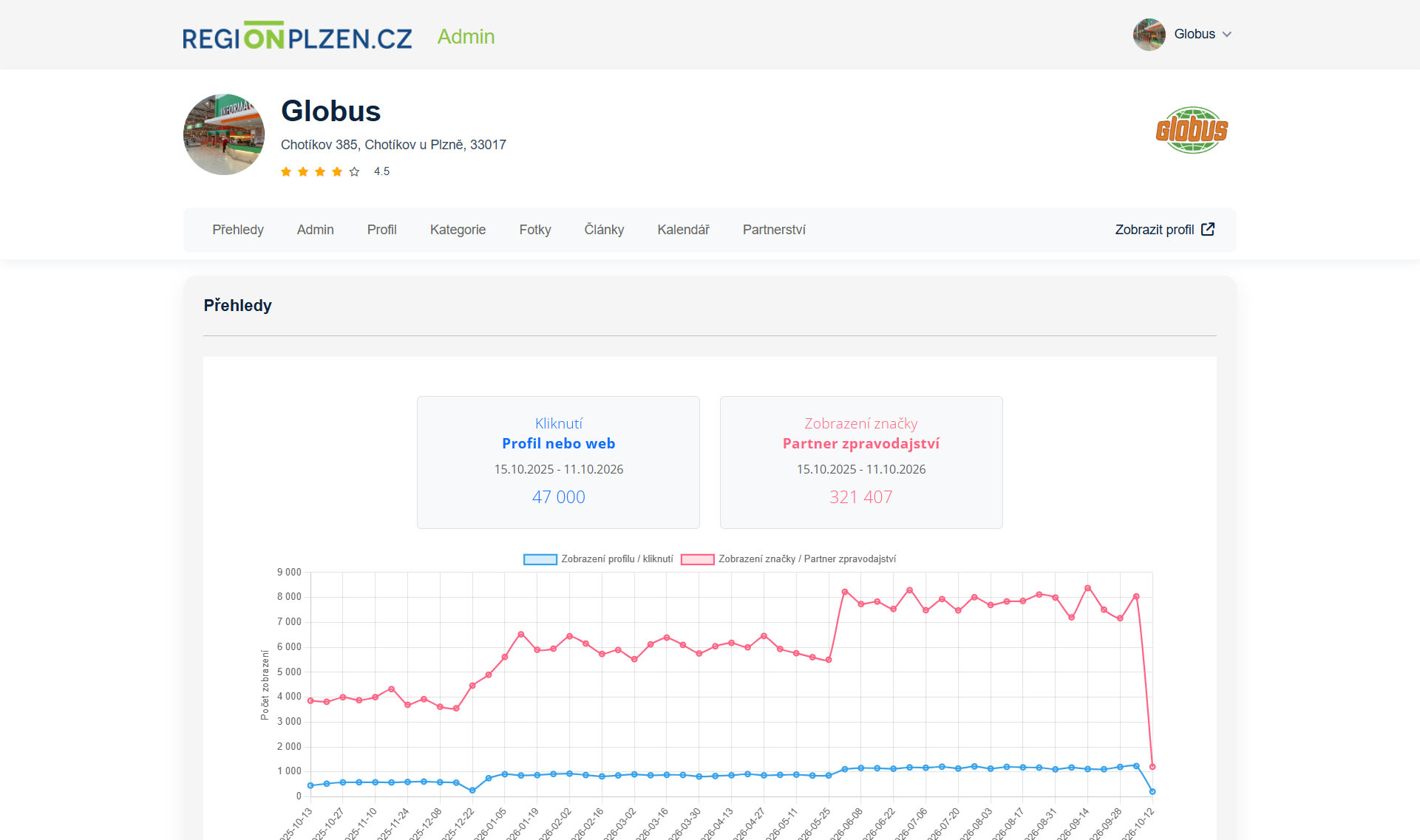Open the Partnerství tab
The width and height of the screenshot is (1420, 840).
tap(774, 230)
